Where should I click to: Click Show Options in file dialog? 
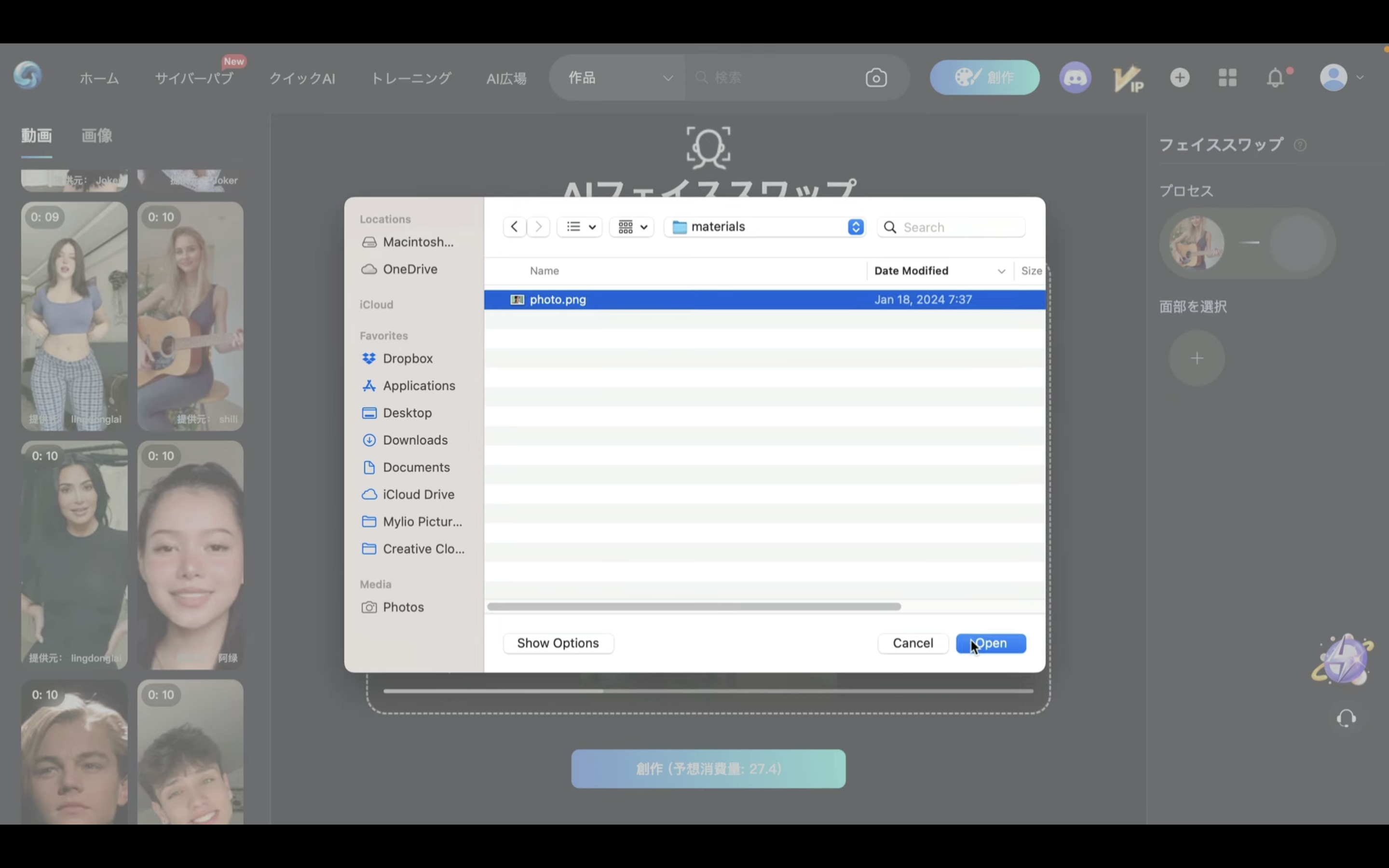558,643
